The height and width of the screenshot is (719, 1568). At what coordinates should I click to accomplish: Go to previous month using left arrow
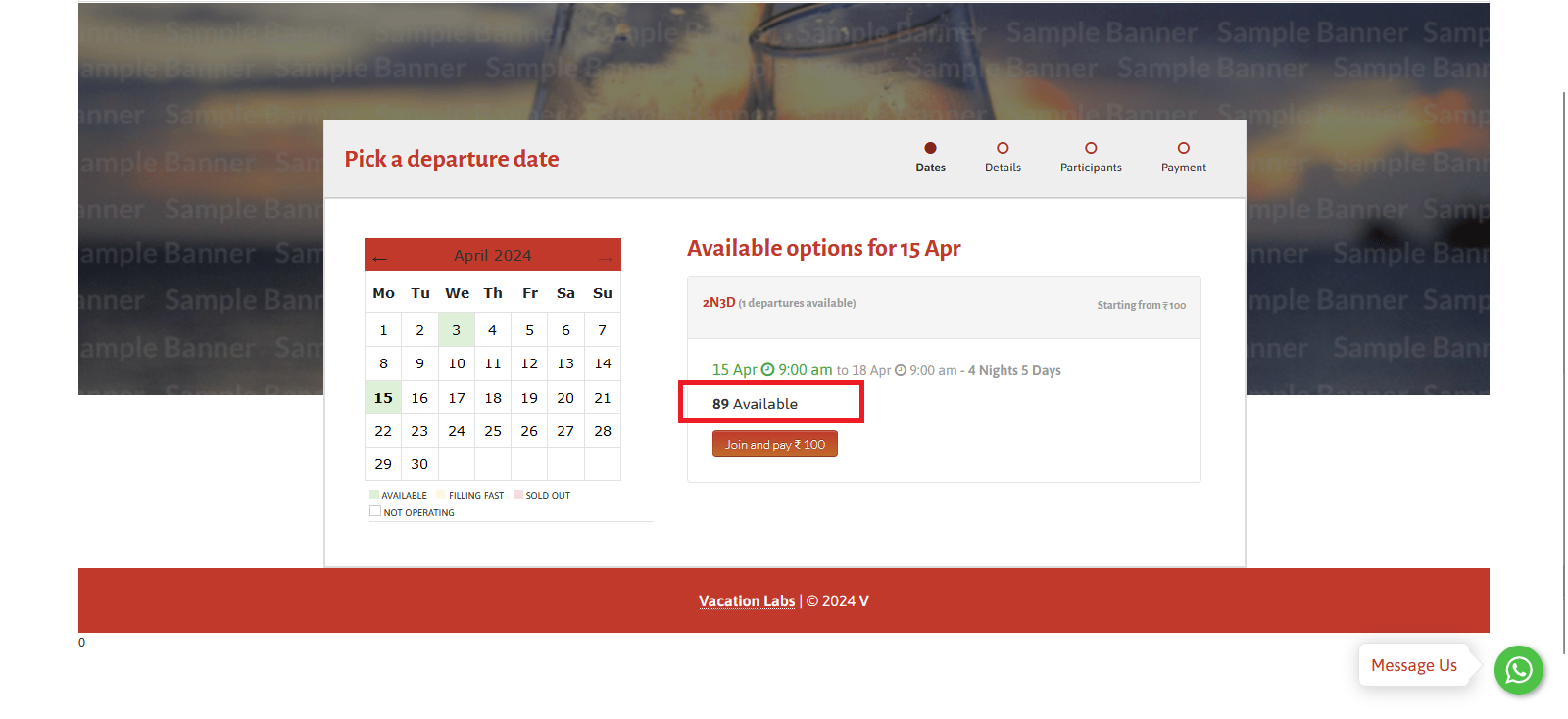380,259
